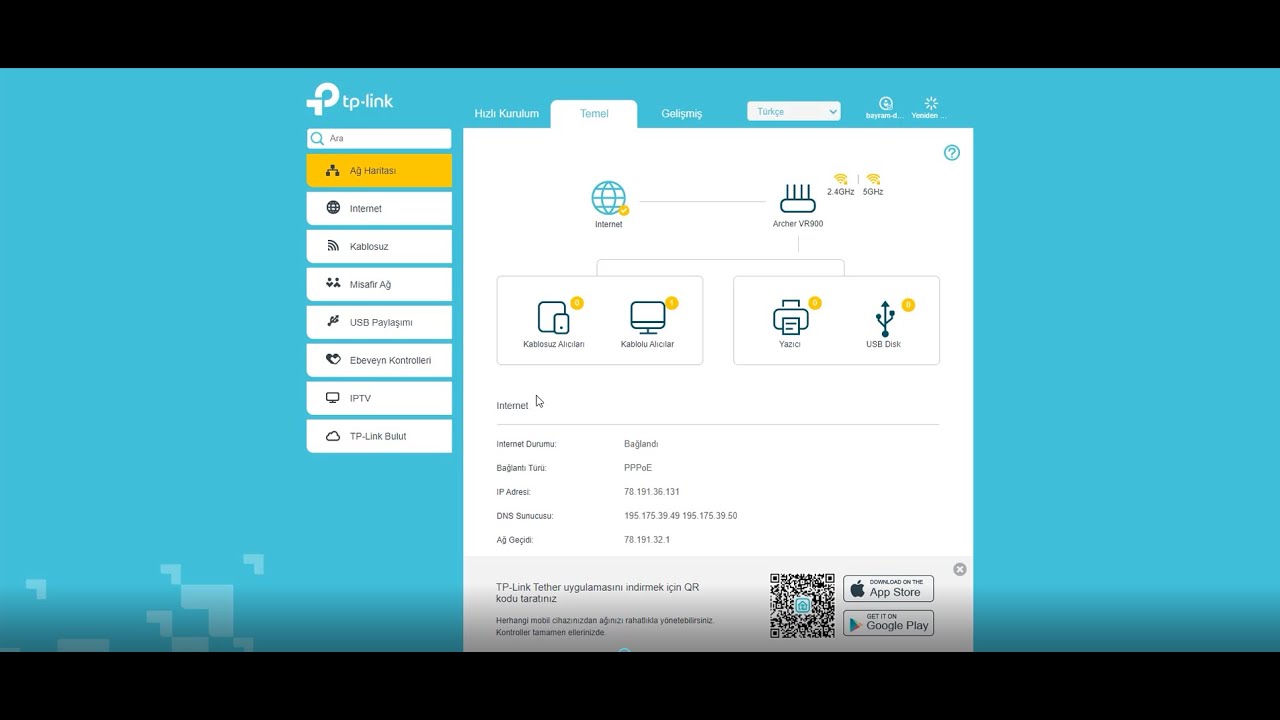Click the gateway value 78.191.32.1
This screenshot has width=1280, height=720.
tap(647, 540)
